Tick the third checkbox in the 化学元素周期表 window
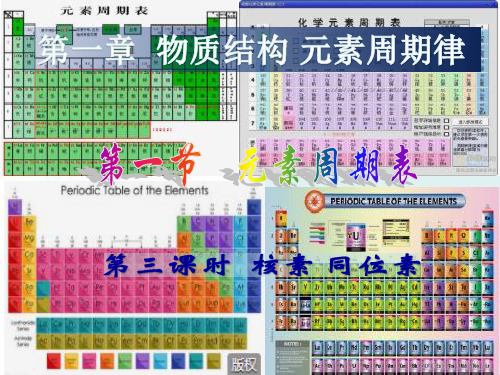 click(x=447, y=134)
